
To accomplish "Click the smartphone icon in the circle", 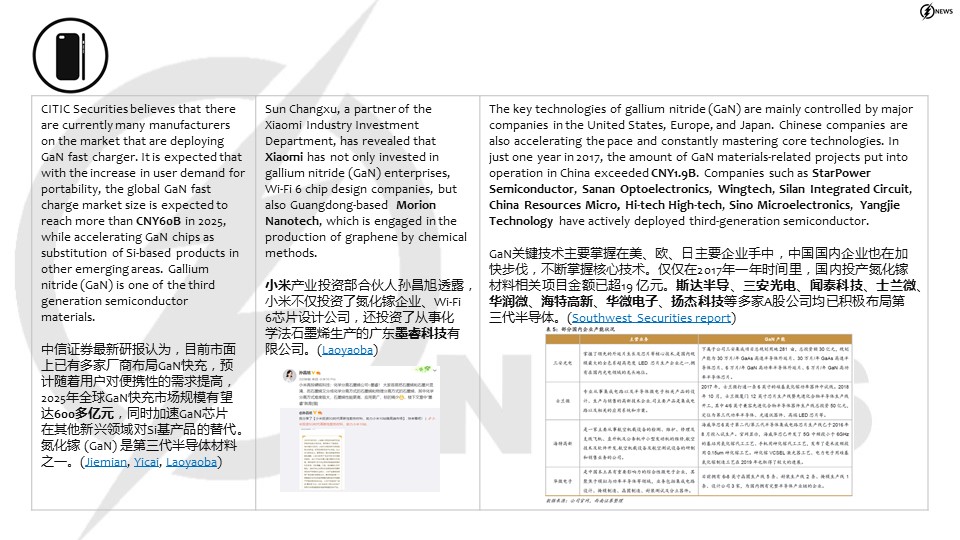I will pyautogui.click(x=70, y=56).
